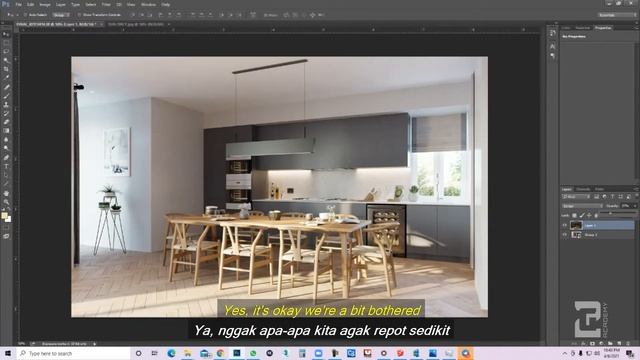This screenshot has width=640, height=360.
Task: Filter layers by adjustment layer icon
Action: pos(604,197)
